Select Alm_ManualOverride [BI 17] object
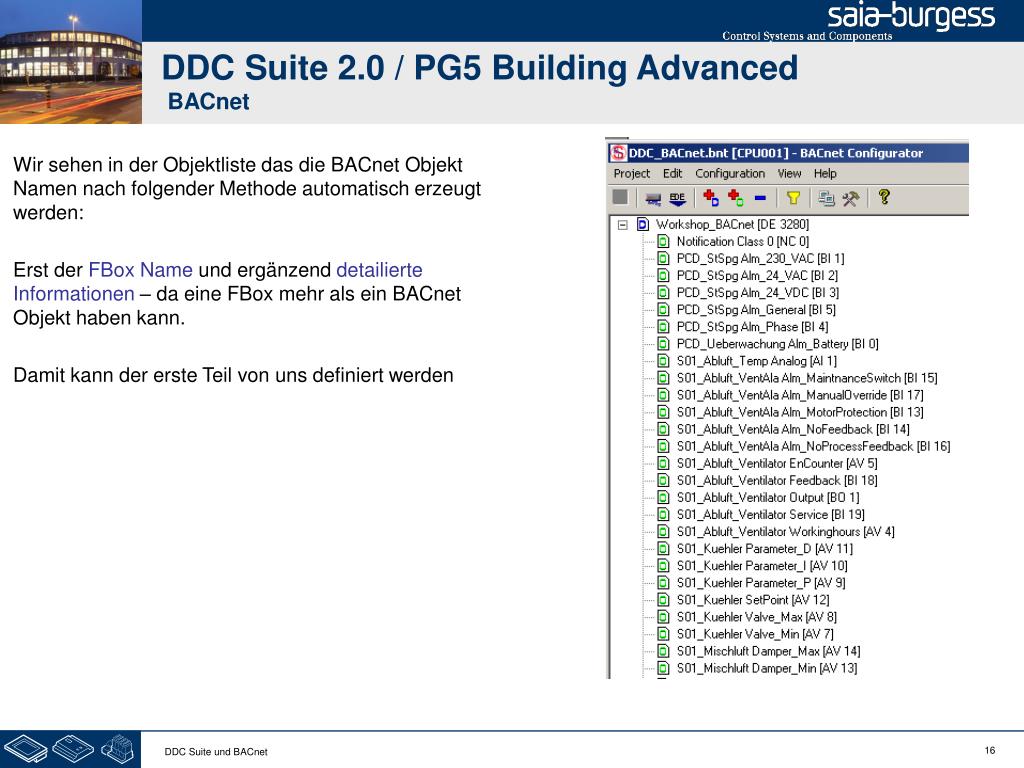Image resolution: width=1024 pixels, height=768 pixels. [x=800, y=394]
